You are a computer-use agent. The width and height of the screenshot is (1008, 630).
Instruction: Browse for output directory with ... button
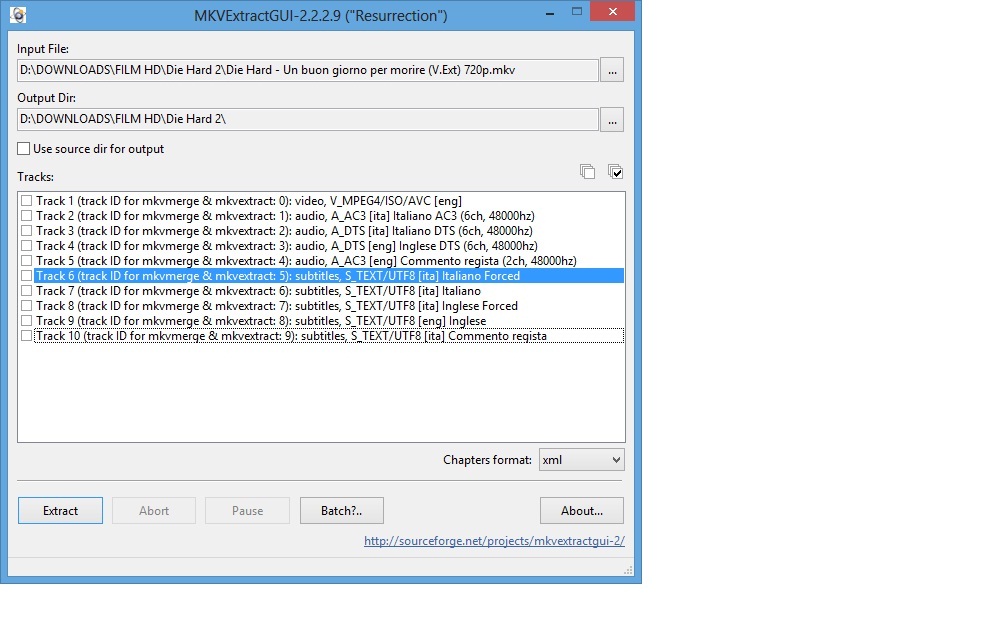coord(612,119)
